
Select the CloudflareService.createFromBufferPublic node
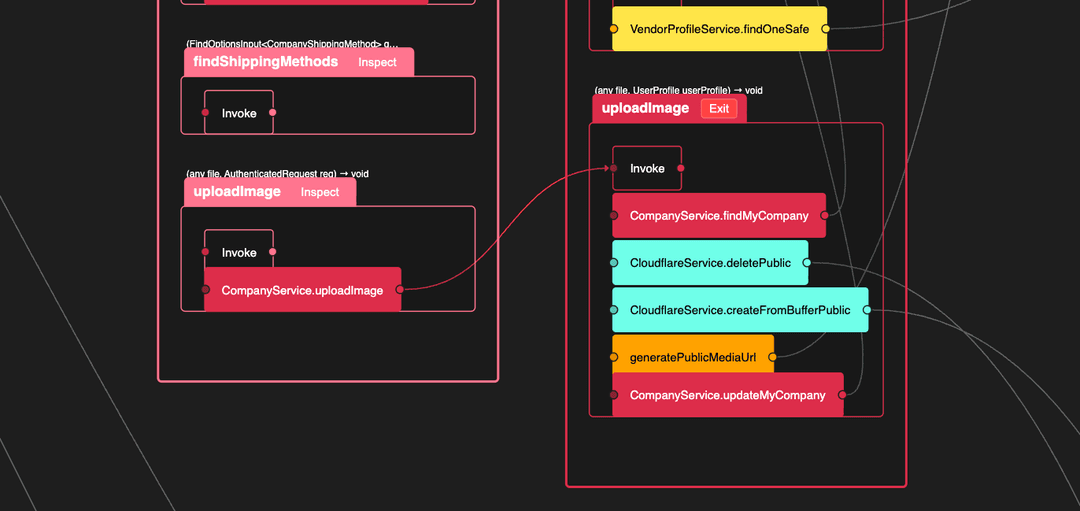coord(740,310)
